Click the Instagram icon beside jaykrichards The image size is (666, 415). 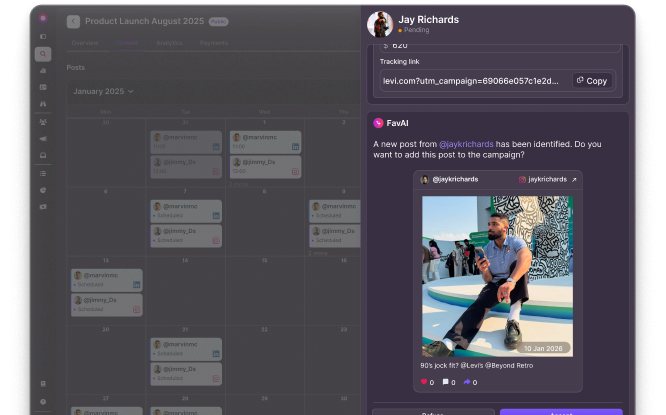click(522, 180)
